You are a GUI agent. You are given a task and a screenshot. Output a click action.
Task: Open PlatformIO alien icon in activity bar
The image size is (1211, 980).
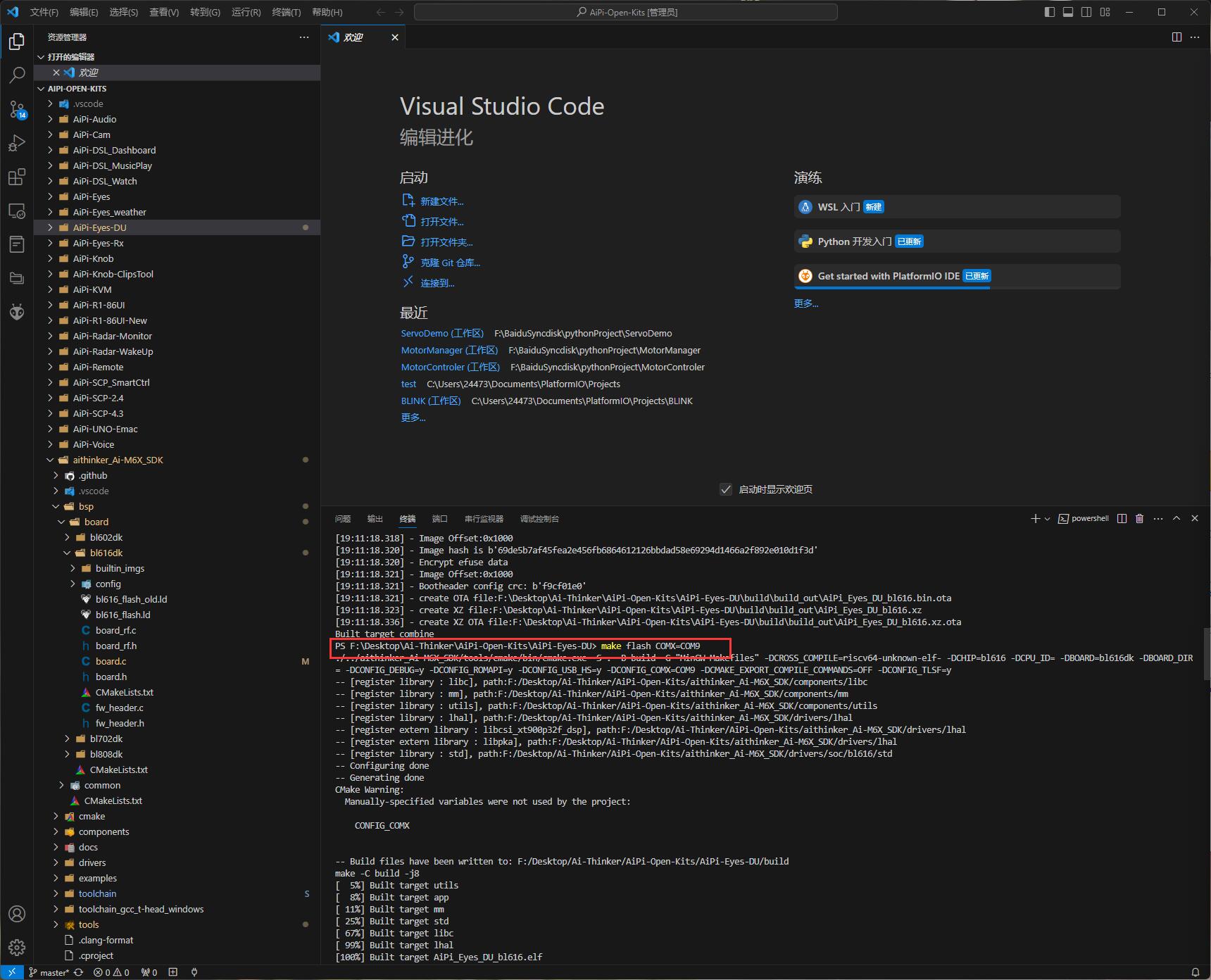(17, 312)
